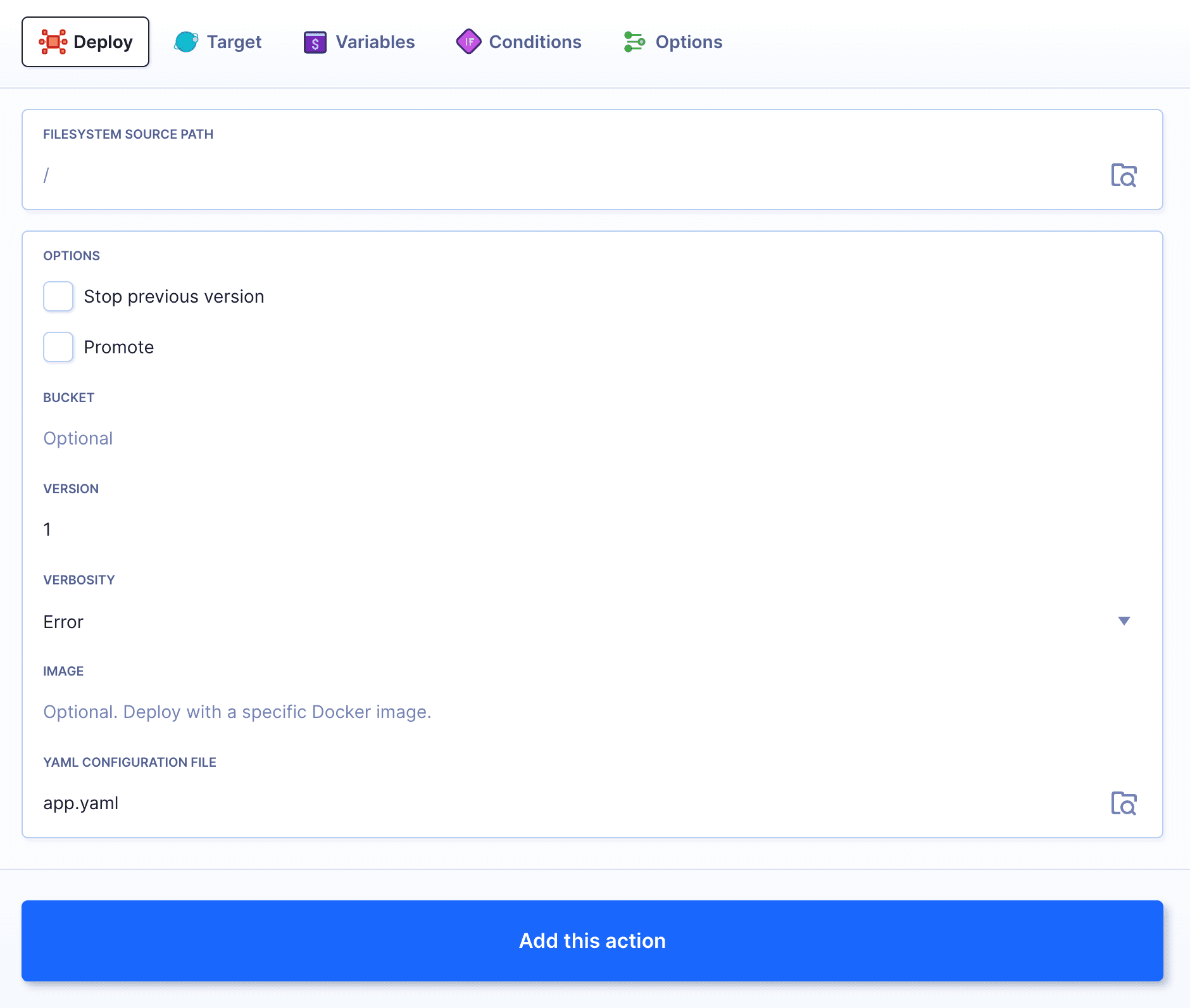Click the Target planet icon
The image size is (1190, 1008).
coord(186,41)
